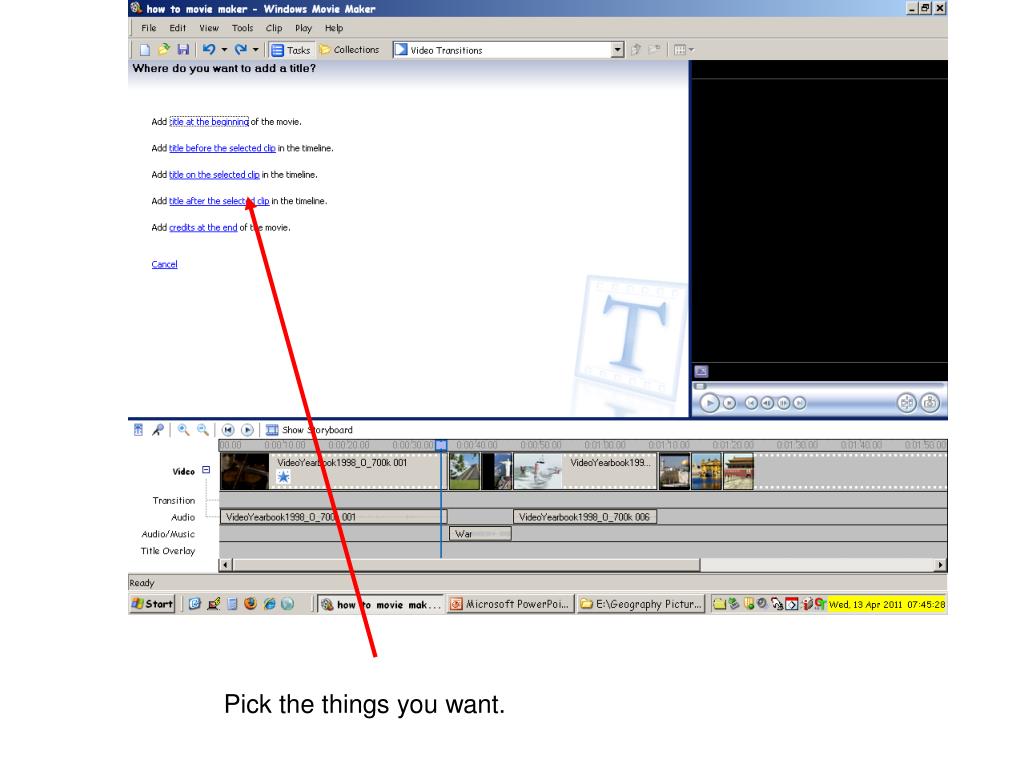Select the VideoYearbook199... second video clip
1024x768 pixels.
click(x=585, y=472)
